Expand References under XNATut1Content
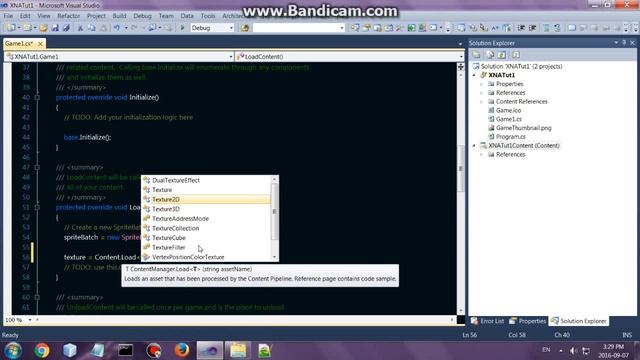This screenshot has height=360, width=640. pyautogui.click(x=482, y=155)
